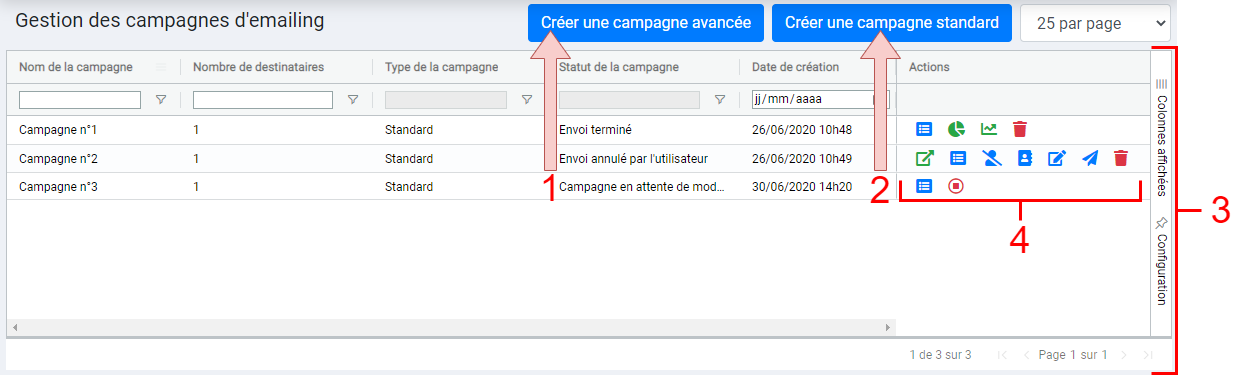
Task: Stop Campagne n°3 with the red stop icon
Action: (x=956, y=186)
